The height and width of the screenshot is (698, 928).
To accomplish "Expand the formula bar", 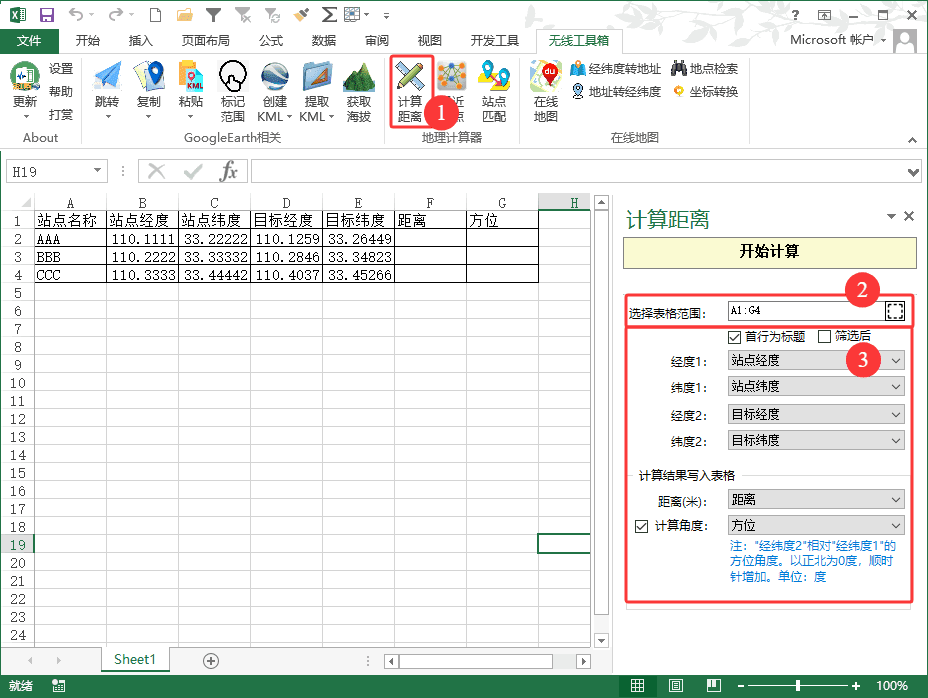I will coord(913,172).
